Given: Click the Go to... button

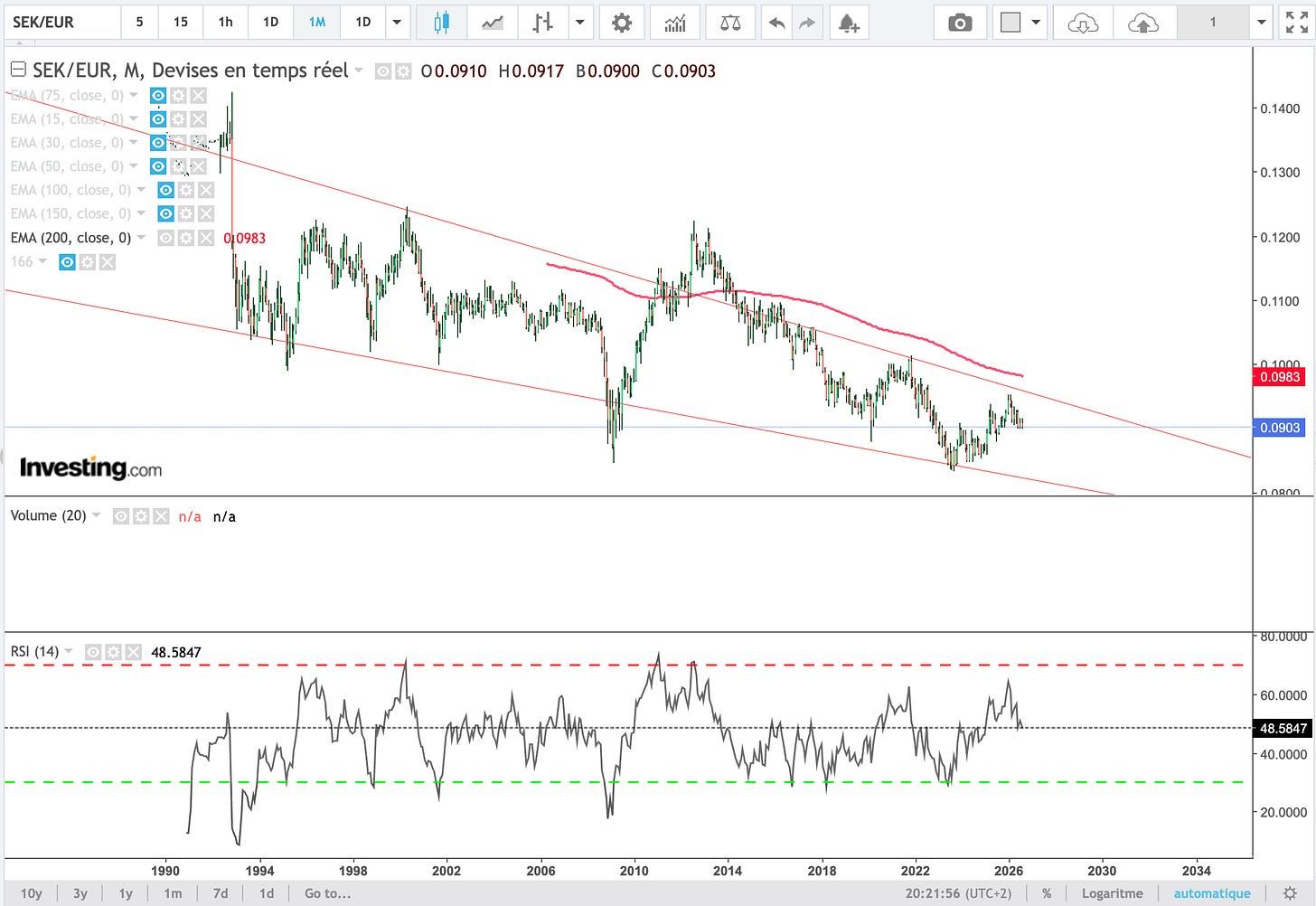Looking at the screenshot, I should [327, 893].
